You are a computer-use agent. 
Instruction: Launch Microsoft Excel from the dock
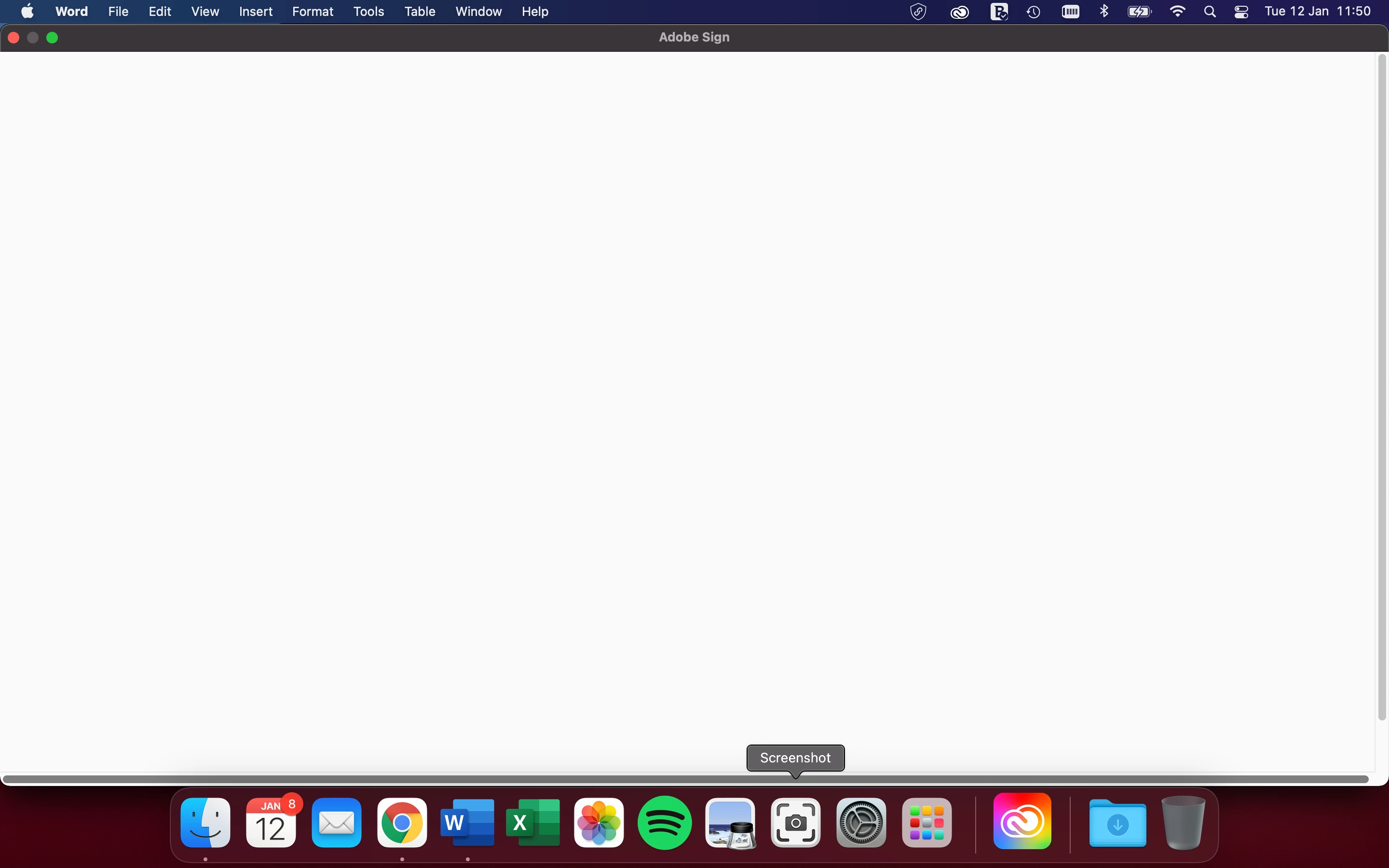click(532, 823)
